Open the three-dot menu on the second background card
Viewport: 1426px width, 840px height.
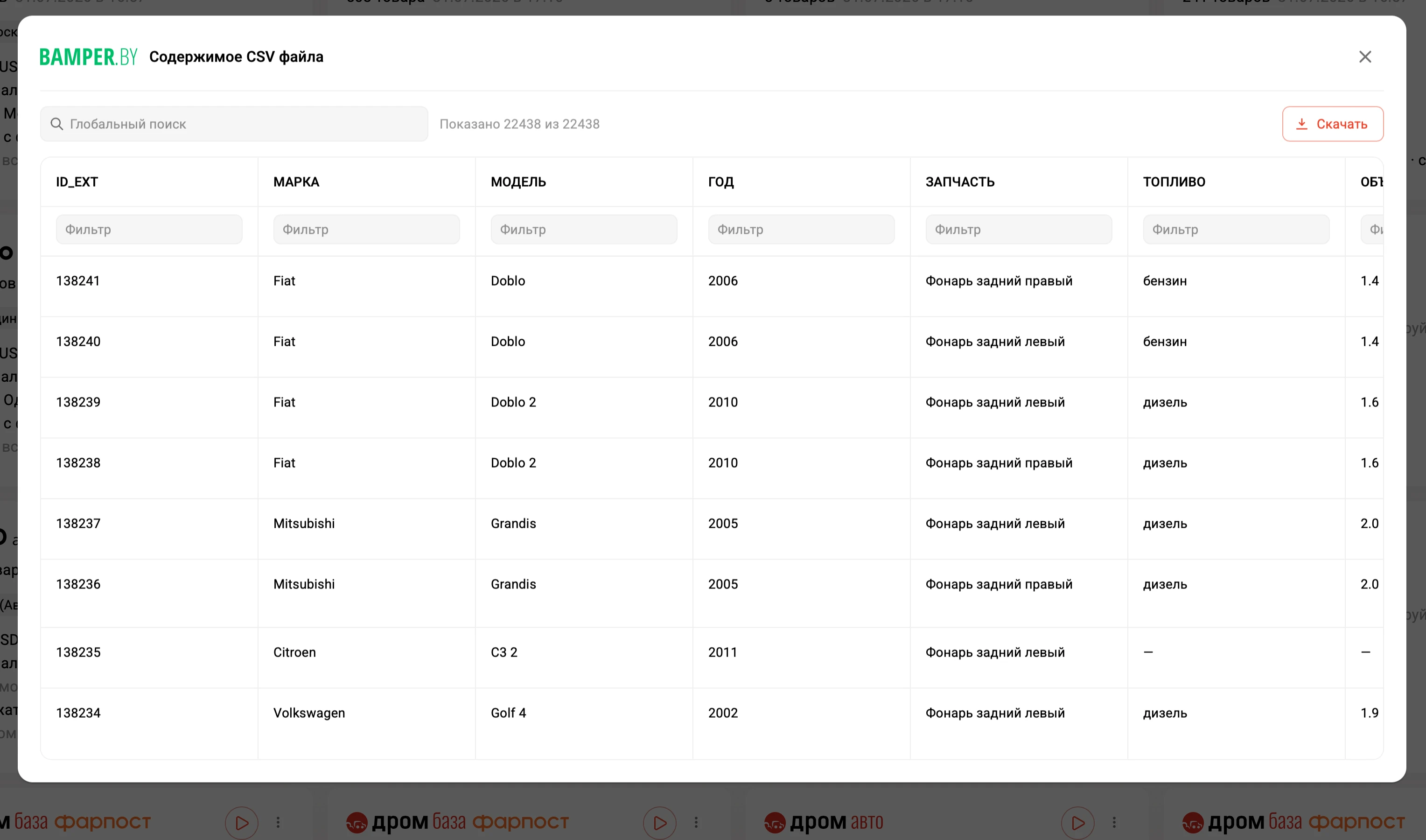696,822
